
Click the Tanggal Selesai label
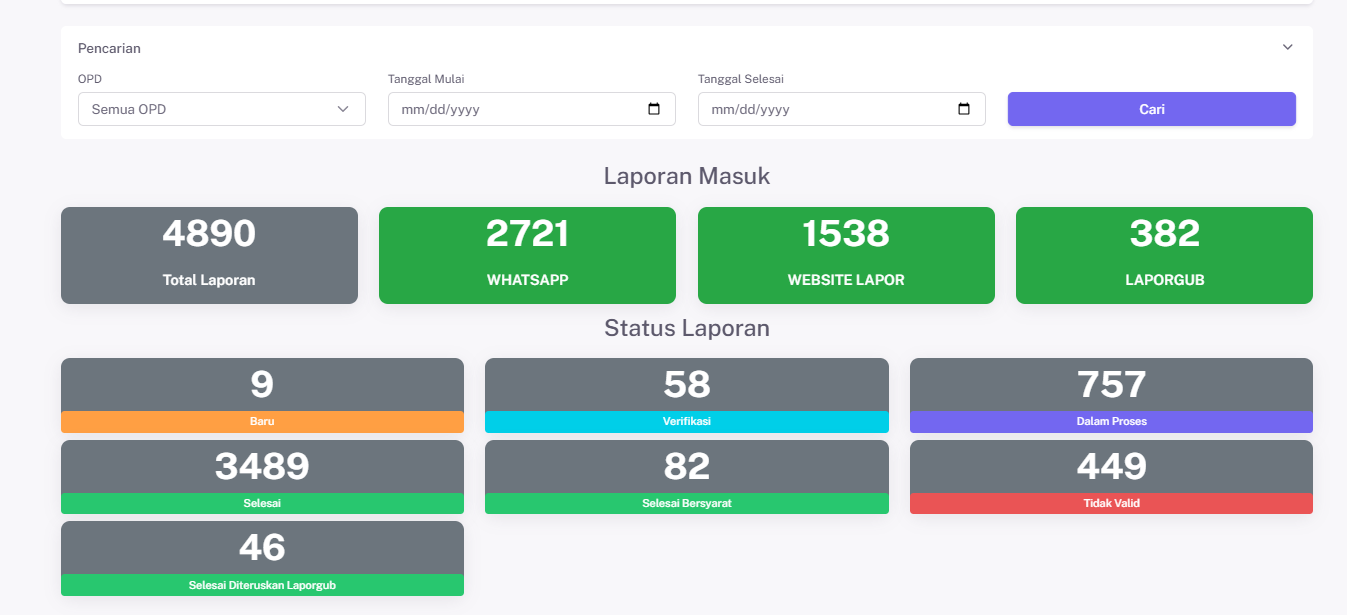(x=739, y=79)
